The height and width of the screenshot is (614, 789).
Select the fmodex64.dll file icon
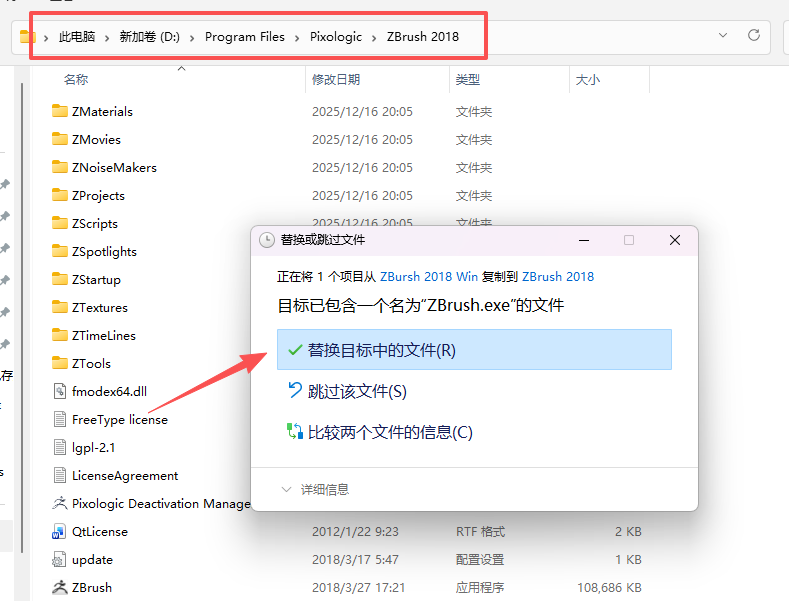click(60, 392)
